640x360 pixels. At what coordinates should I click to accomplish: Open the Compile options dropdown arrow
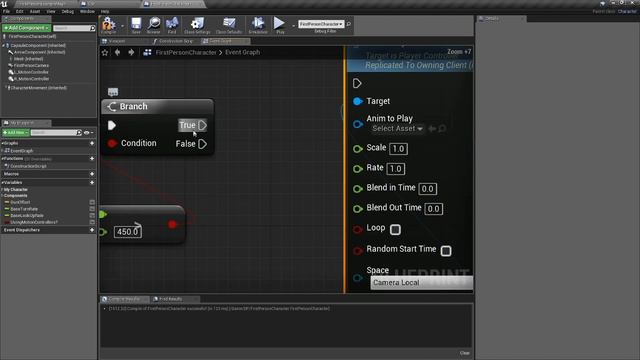click(122, 26)
